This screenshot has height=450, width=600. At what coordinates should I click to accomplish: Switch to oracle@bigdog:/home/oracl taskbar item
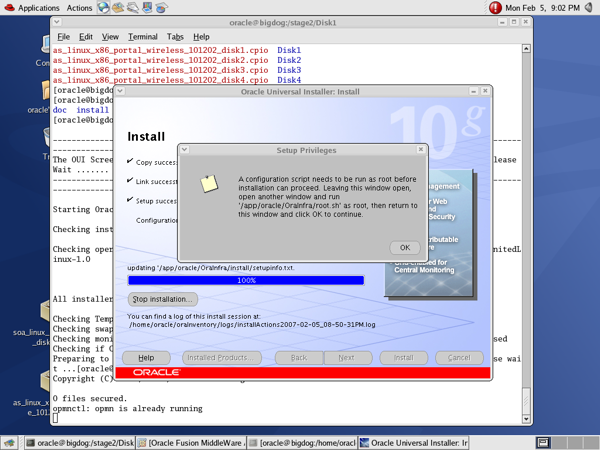pyautogui.click(x=302, y=443)
